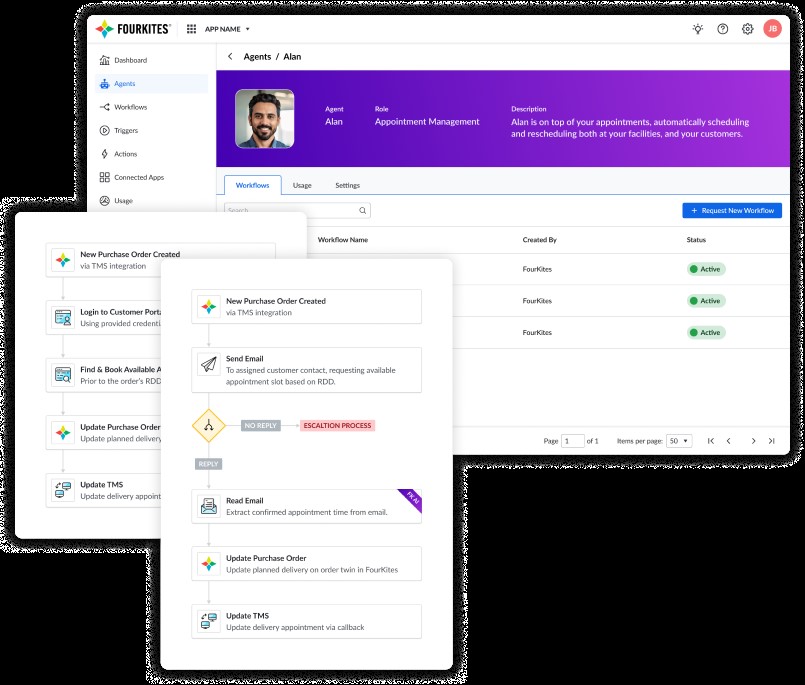Click the third row Active status badge
Viewport: 805px width, 685px height.
tap(706, 333)
